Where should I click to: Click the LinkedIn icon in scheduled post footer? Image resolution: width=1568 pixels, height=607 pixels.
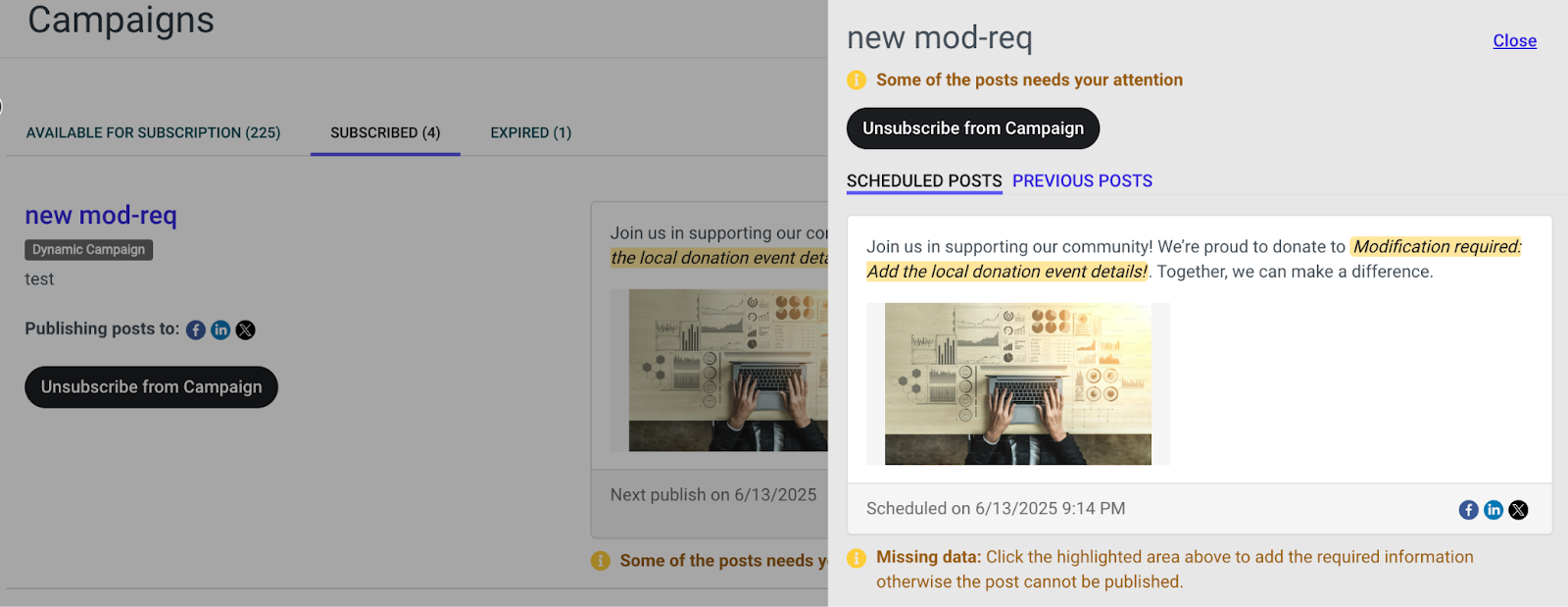click(1494, 510)
